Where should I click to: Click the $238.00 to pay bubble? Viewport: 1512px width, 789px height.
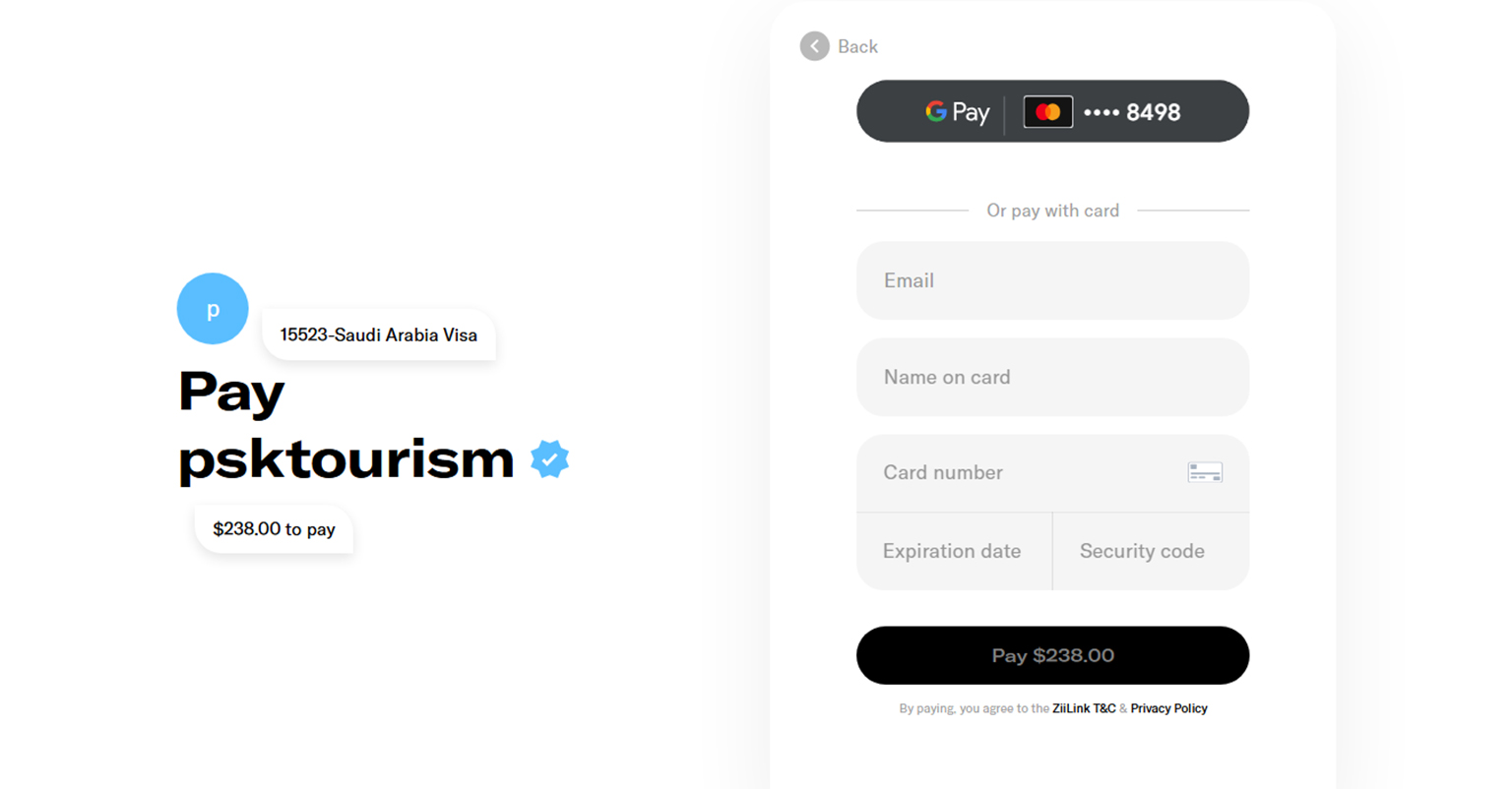click(x=274, y=529)
